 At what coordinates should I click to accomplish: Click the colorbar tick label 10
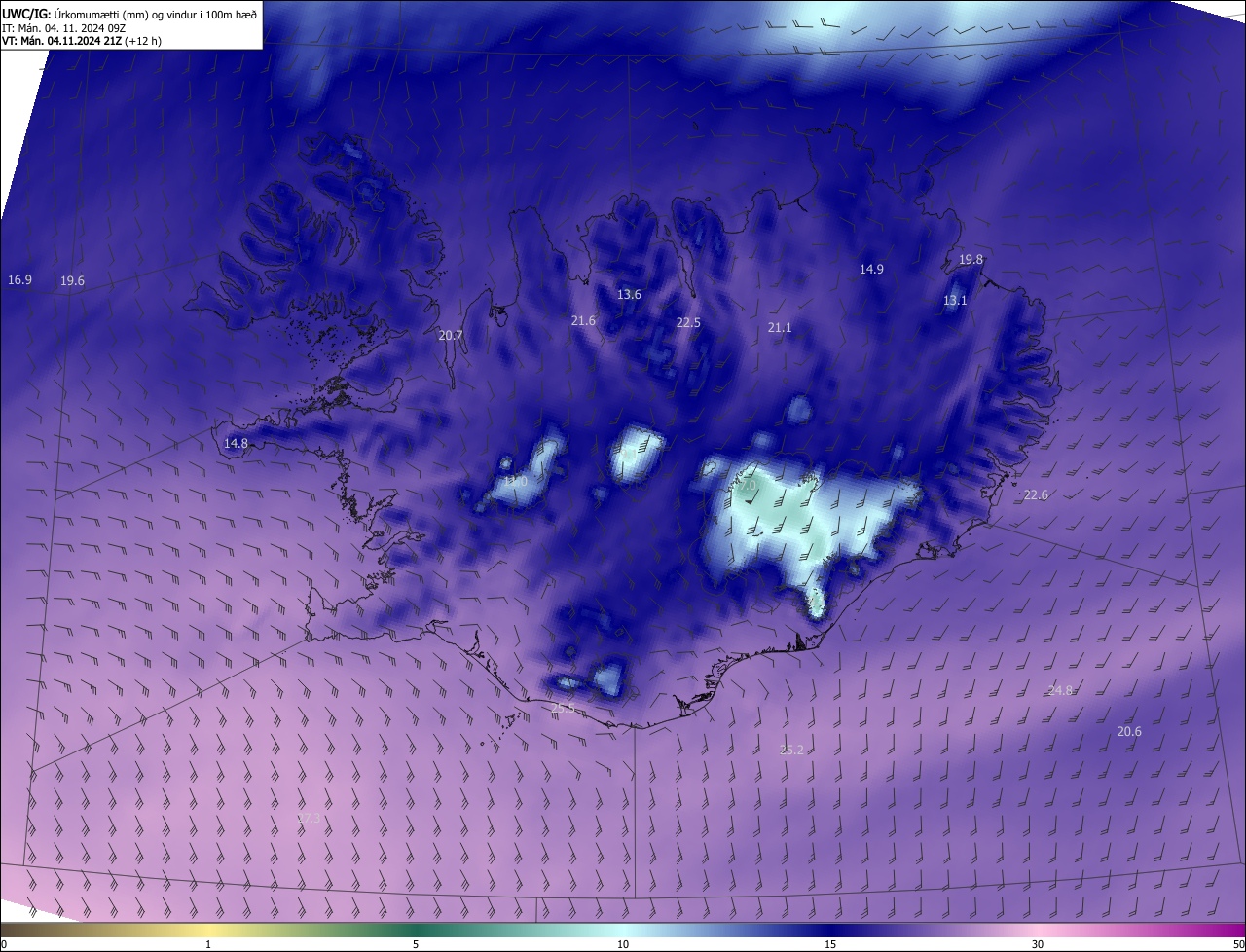pyautogui.click(x=623, y=944)
